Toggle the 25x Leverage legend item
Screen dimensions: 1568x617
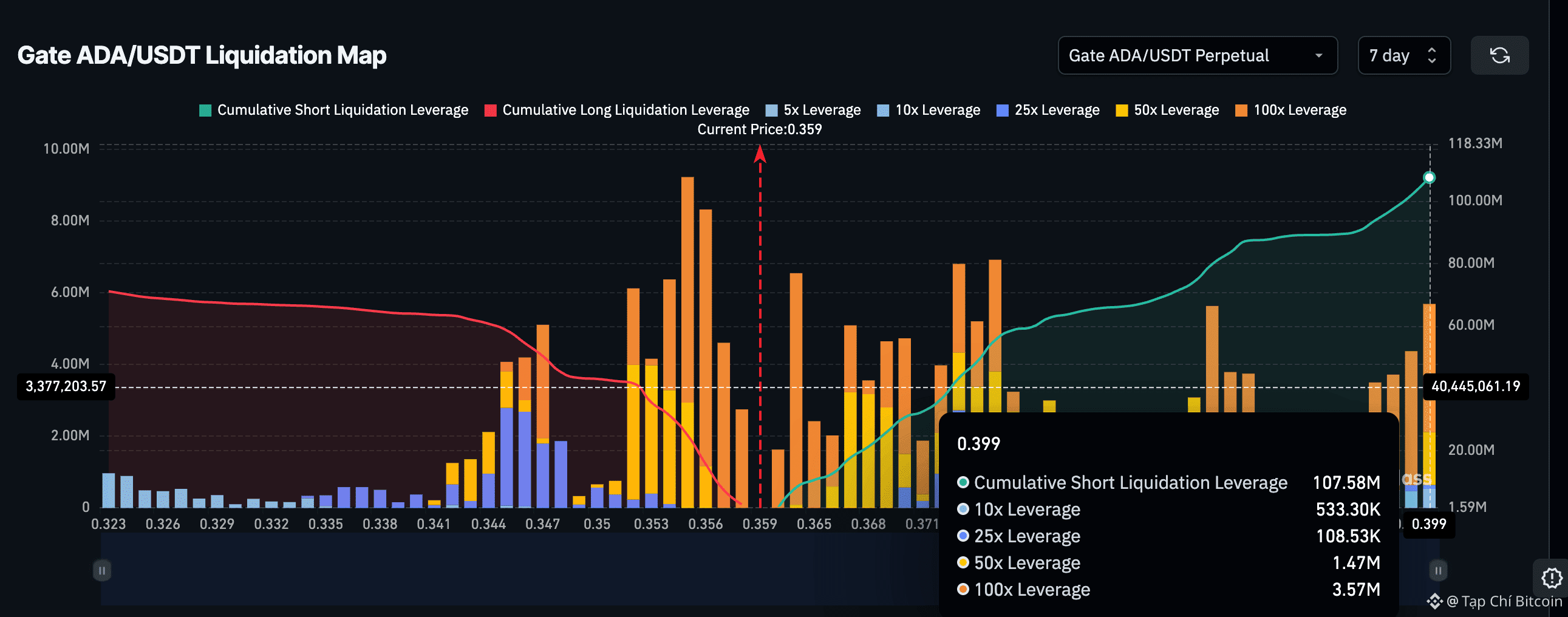pyautogui.click(x=1048, y=110)
